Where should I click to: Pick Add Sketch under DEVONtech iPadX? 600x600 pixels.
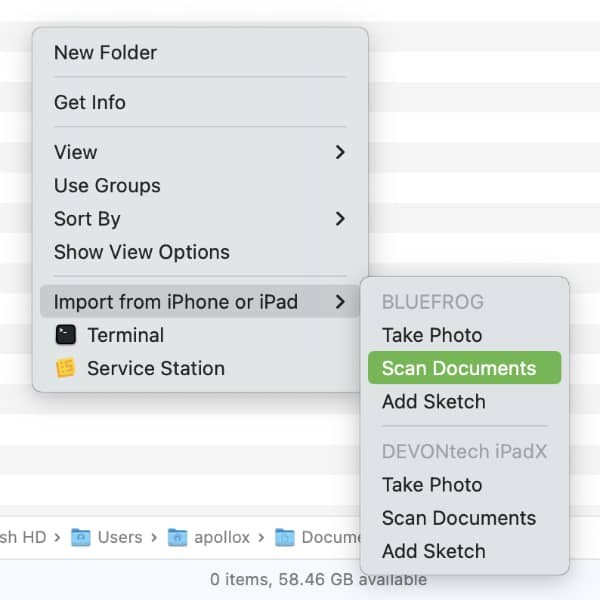(x=433, y=551)
